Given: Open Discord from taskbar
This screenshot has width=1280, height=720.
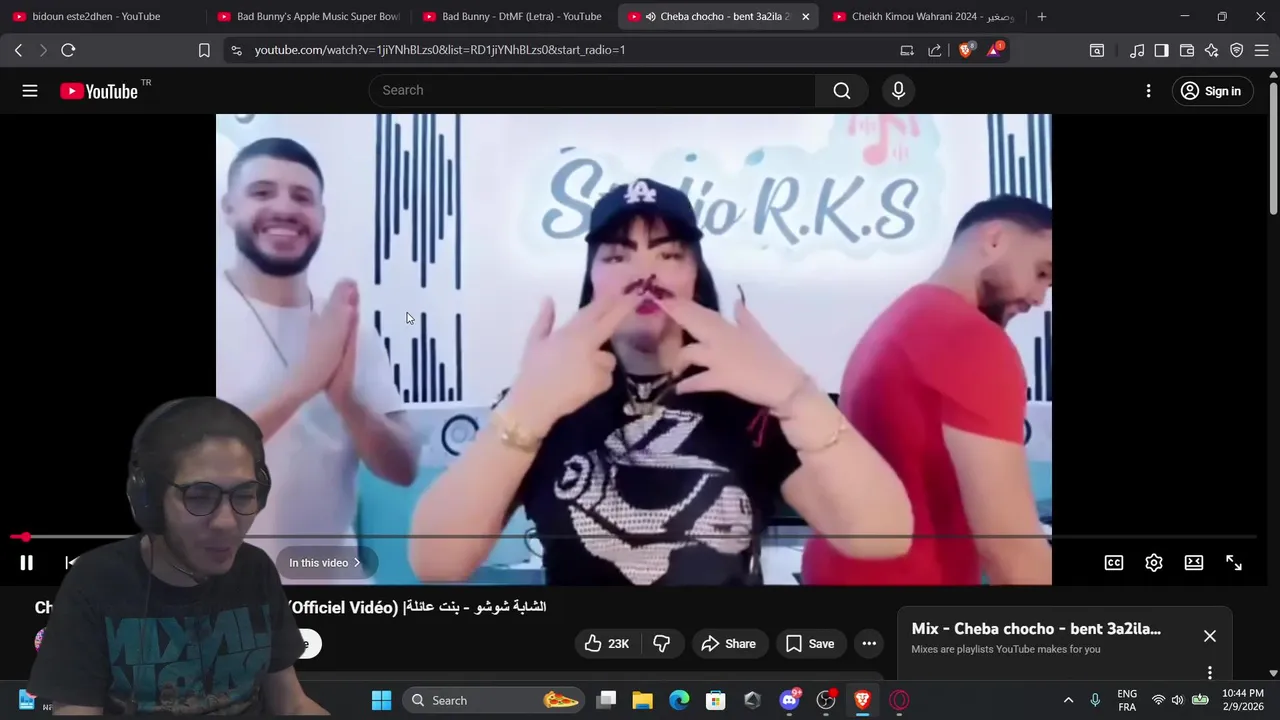Looking at the screenshot, I should 790,700.
